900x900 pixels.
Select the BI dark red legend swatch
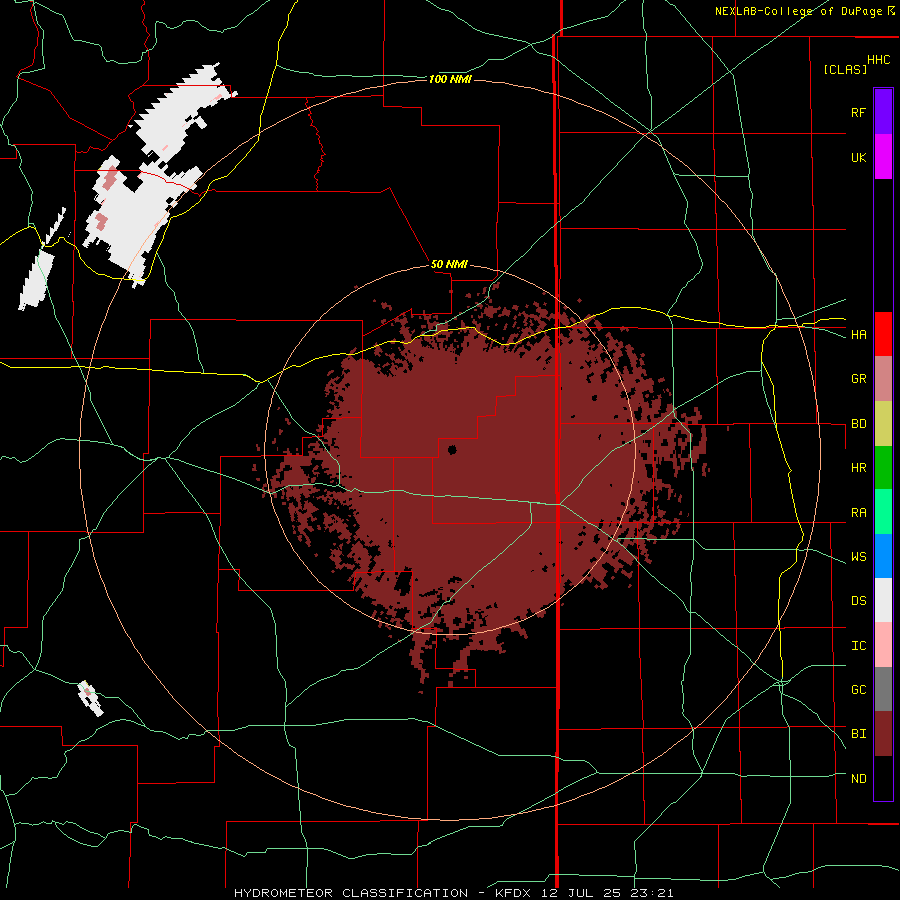pos(883,734)
